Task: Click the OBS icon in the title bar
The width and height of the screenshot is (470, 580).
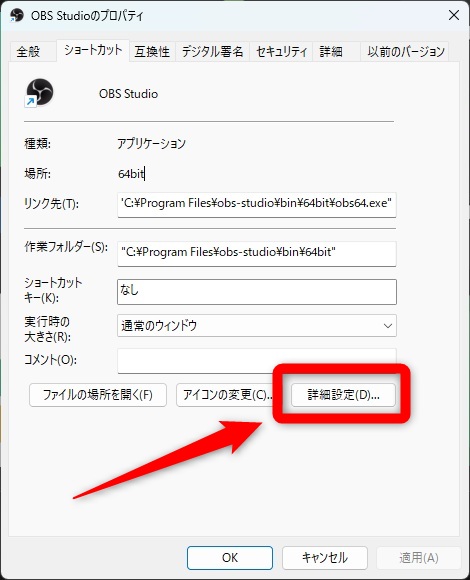Action: pos(17,16)
